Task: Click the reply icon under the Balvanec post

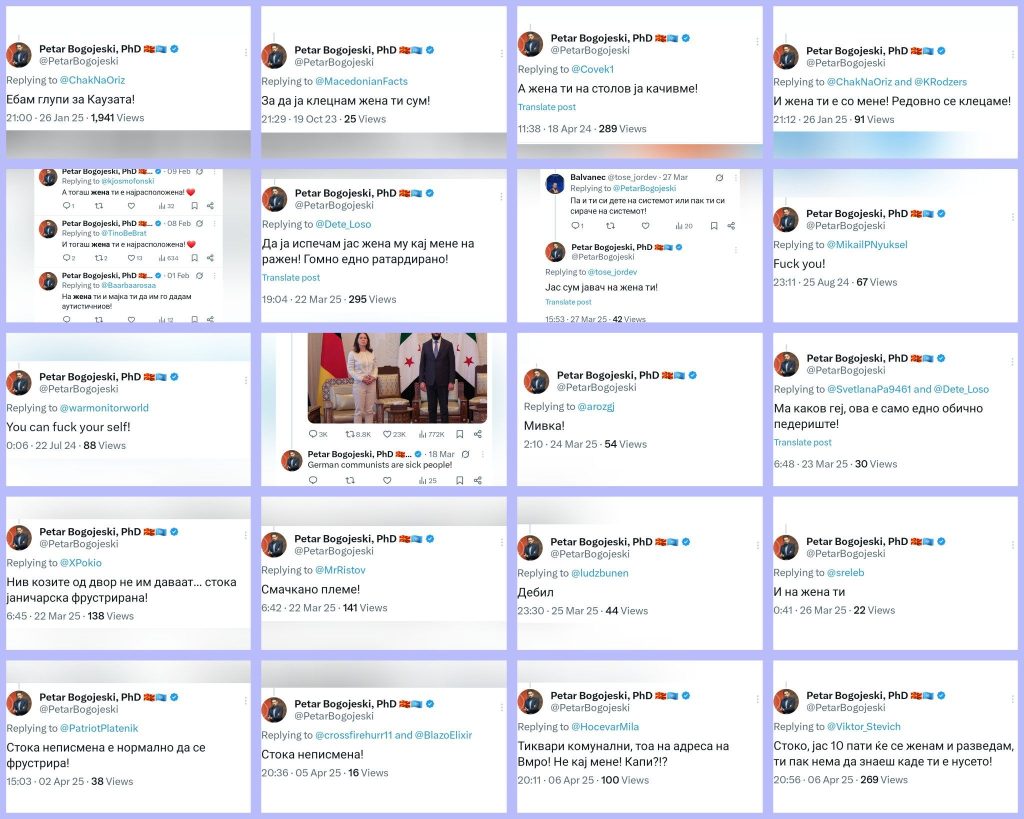Action: coord(577,226)
